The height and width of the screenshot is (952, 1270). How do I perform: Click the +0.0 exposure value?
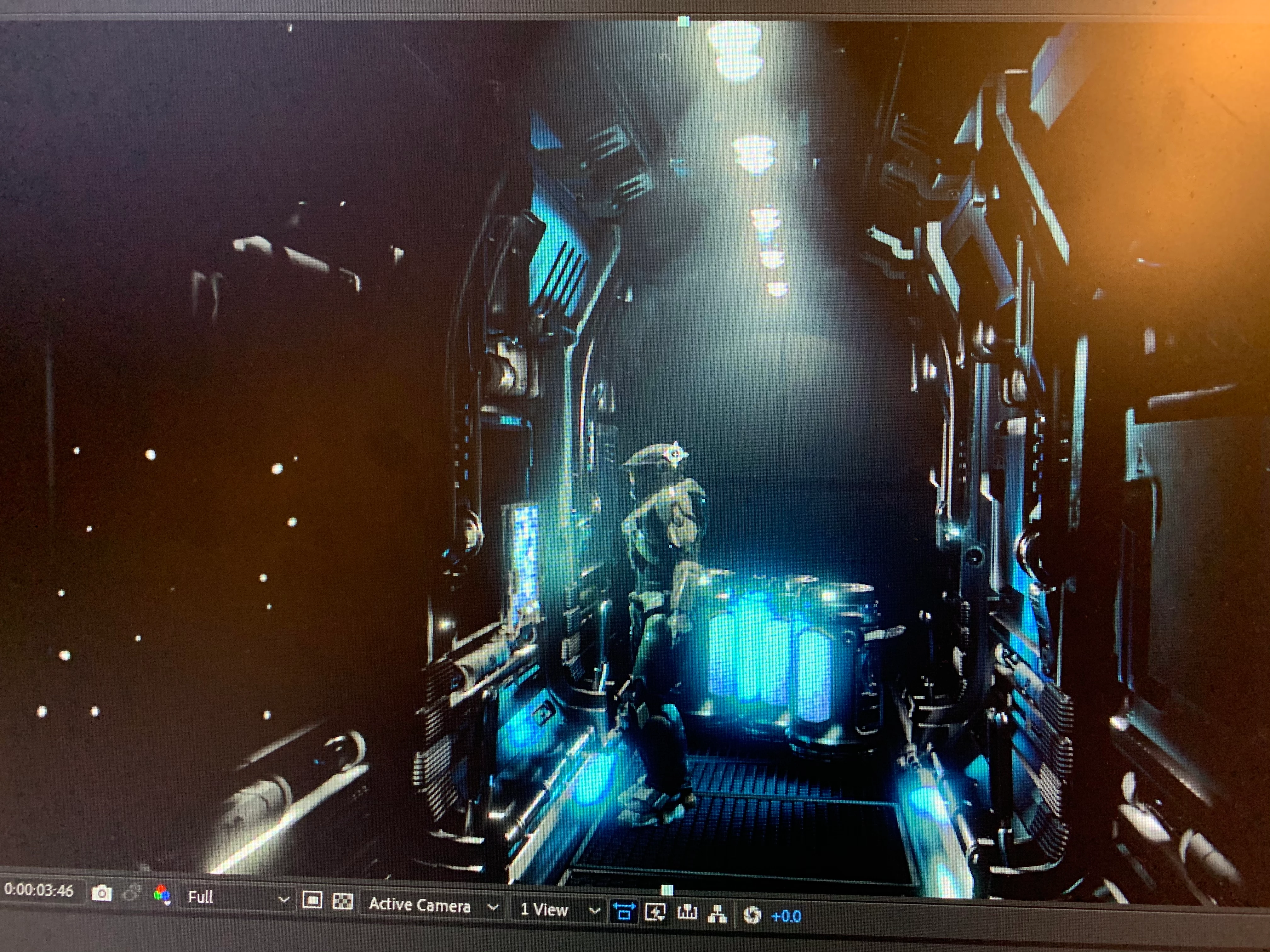click(786, 916)
